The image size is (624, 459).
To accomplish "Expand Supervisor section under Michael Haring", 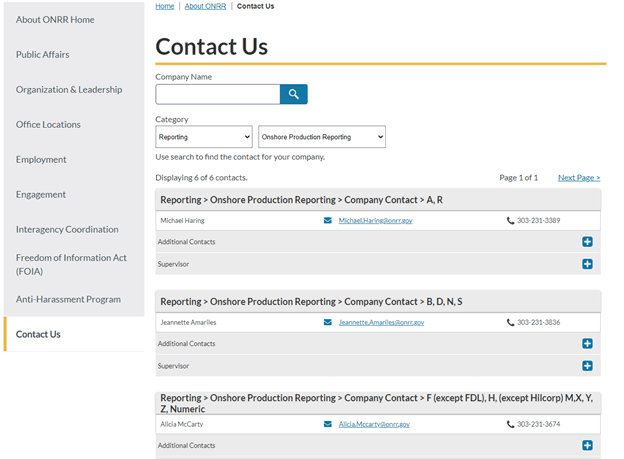I will point(587,264).
